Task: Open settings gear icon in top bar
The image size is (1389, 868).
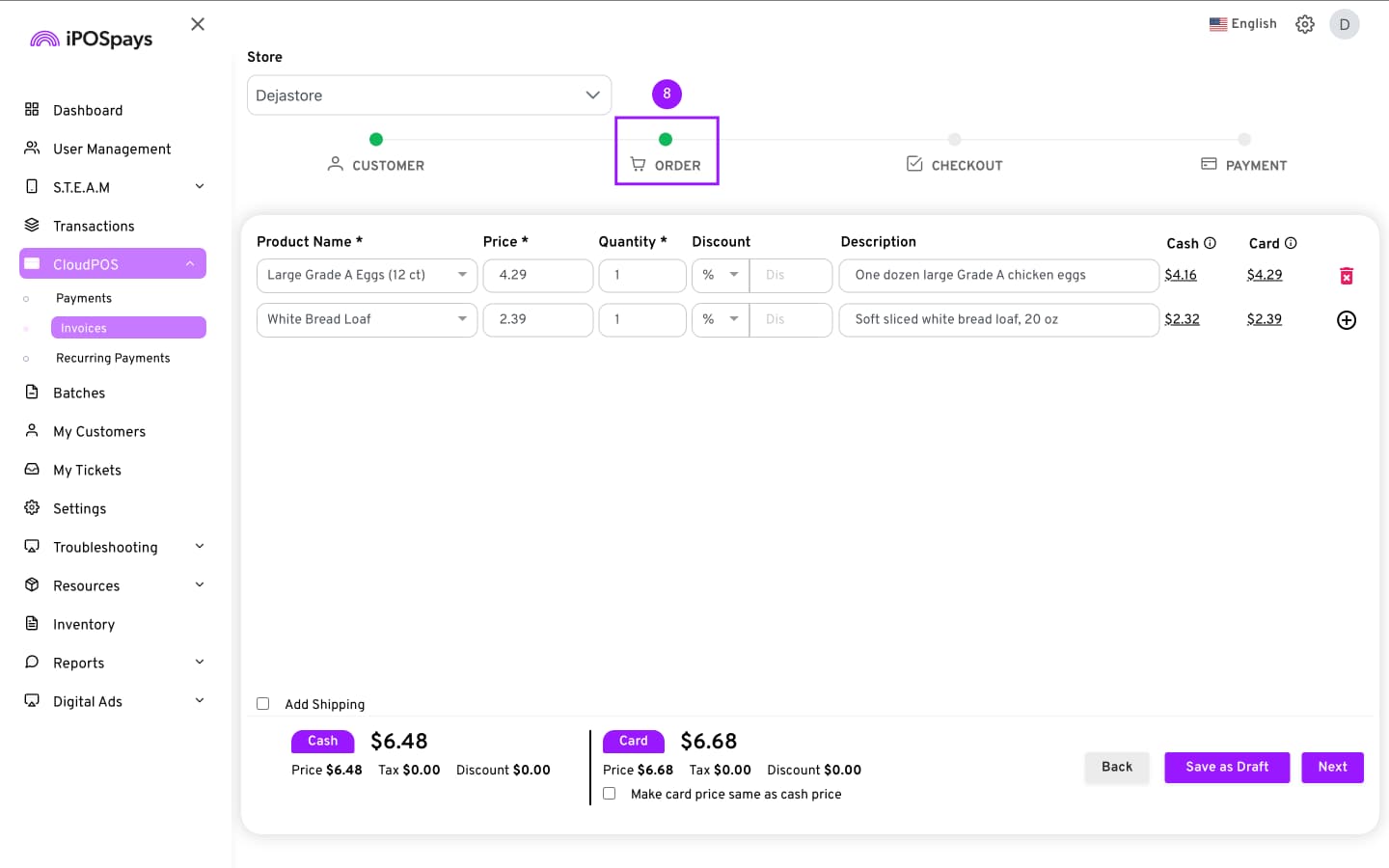Action: pos(1305,24)
